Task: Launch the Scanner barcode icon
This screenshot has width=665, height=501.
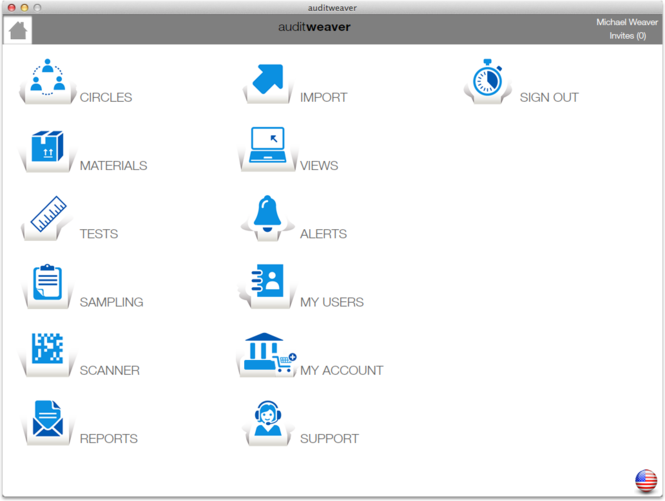Action: tap(47, 351)
